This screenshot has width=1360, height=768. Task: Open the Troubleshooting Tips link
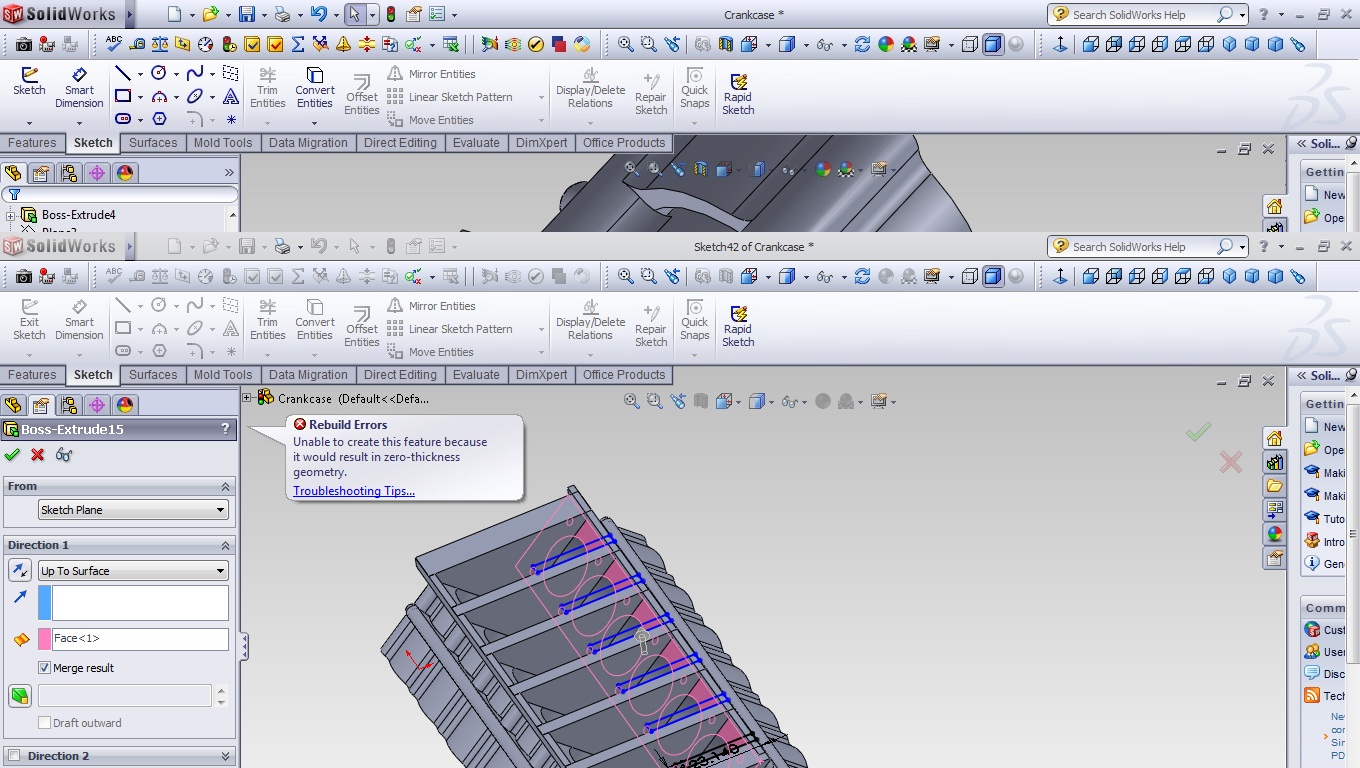point(354,491)
